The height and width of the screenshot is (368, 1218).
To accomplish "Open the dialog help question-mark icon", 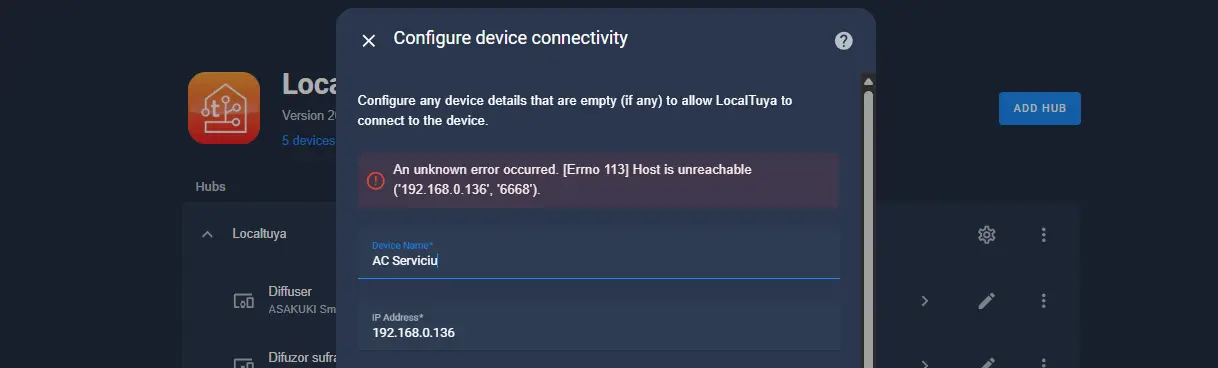I will (843, 40).
